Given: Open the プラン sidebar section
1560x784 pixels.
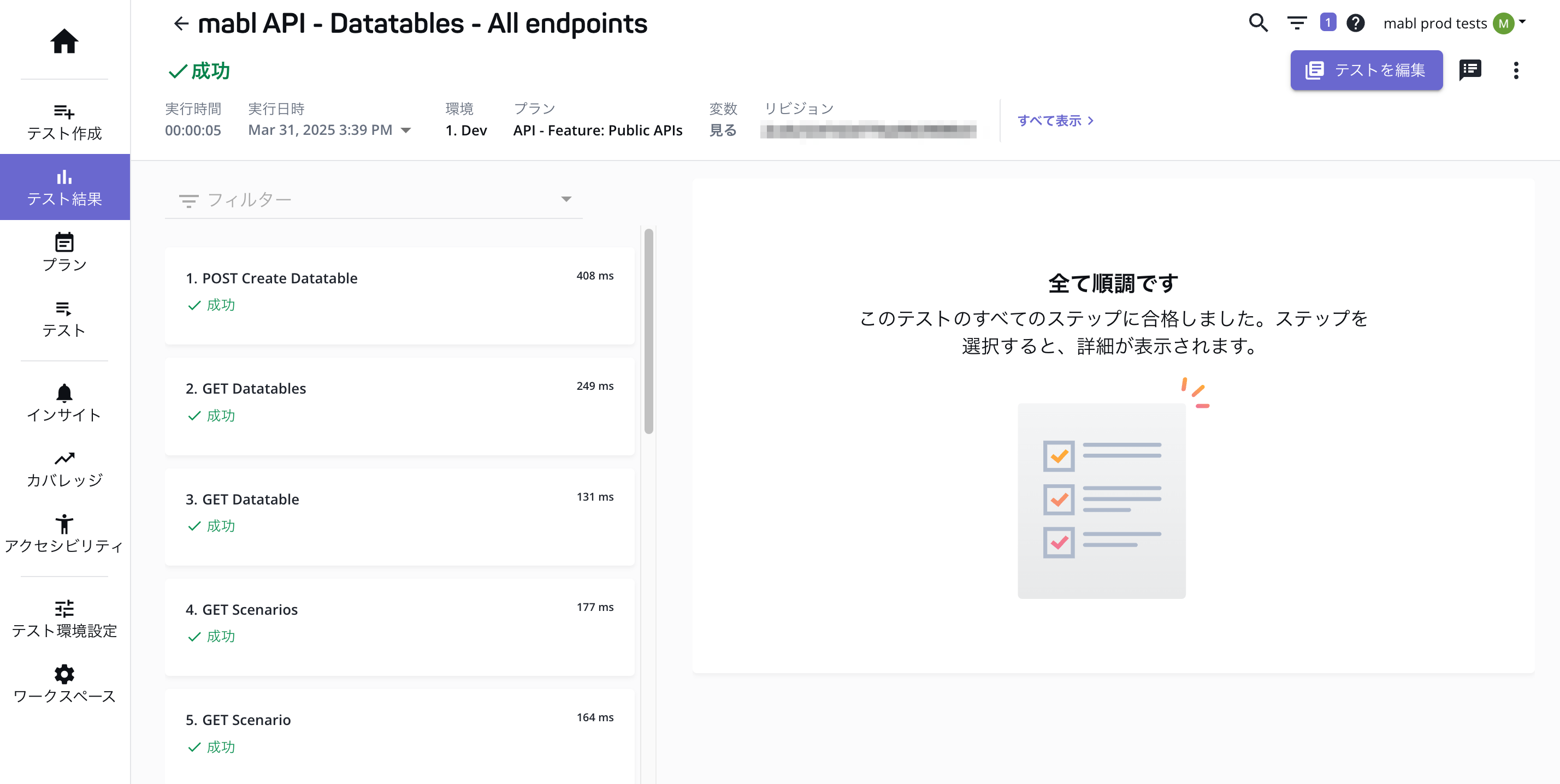Looking at the screenshot, I should pyautogui.click(x=64, y=253).
